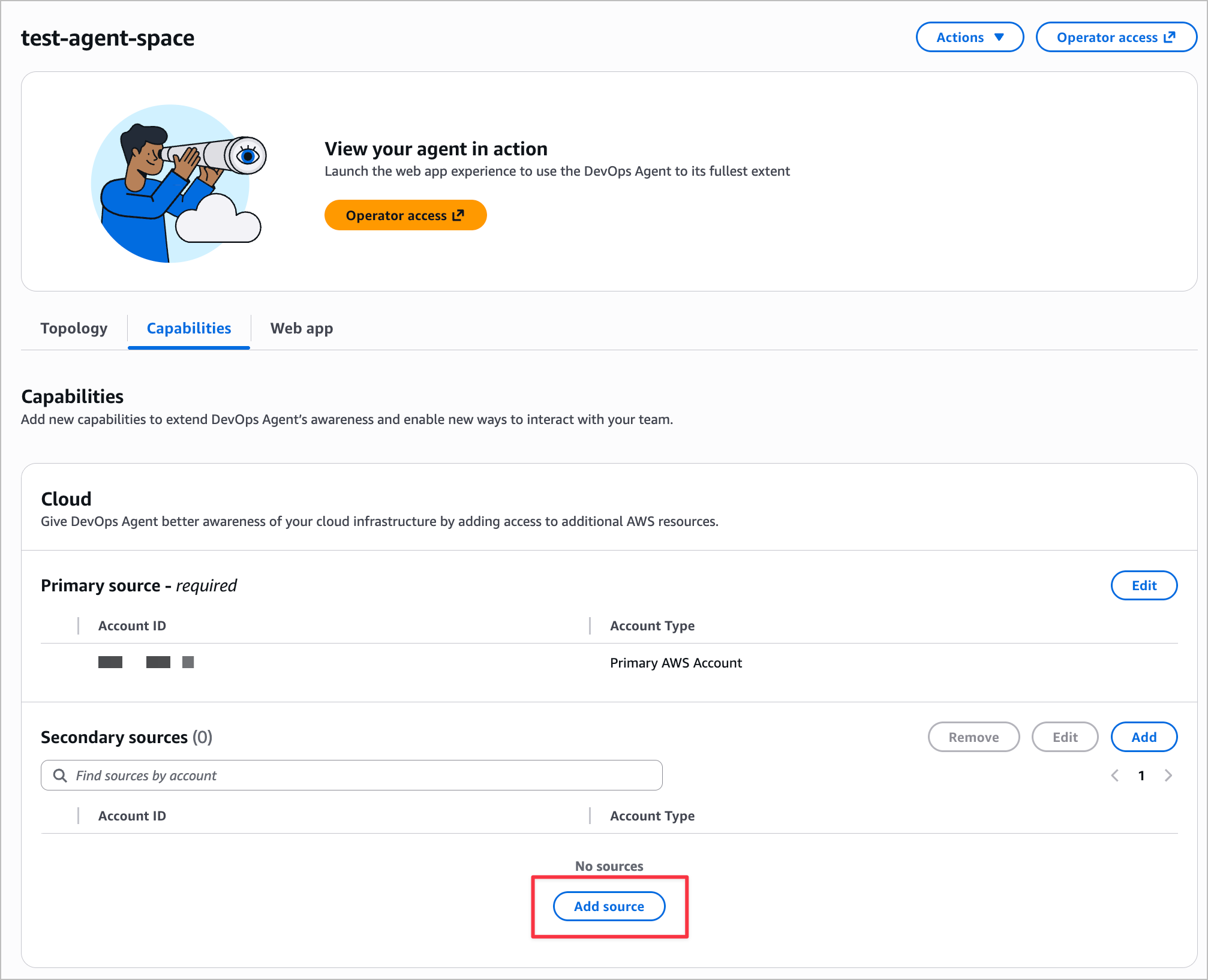Click the search magnifier icon

(60, 775)
